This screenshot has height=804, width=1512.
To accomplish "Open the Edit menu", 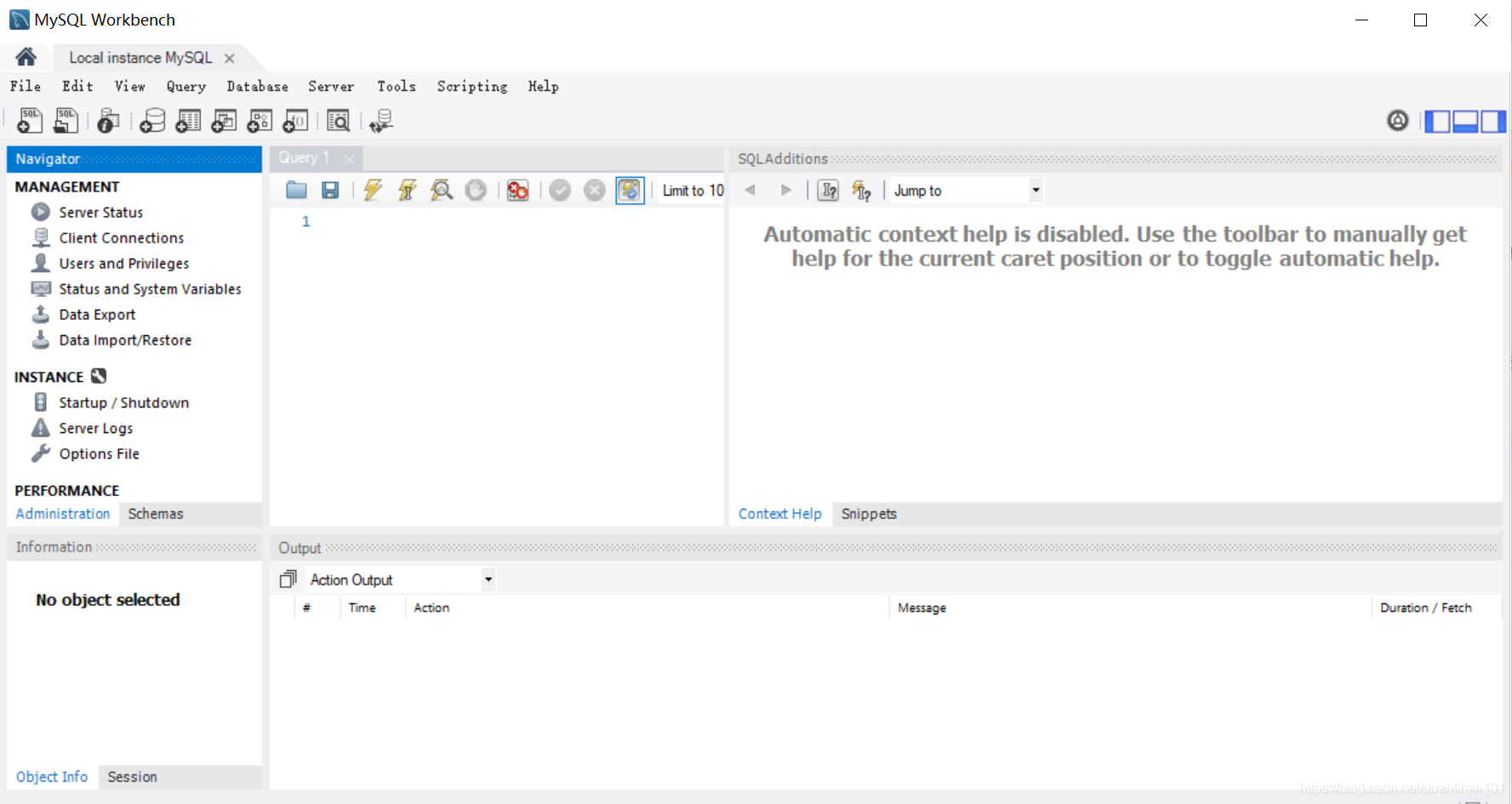I will point(77,86).
